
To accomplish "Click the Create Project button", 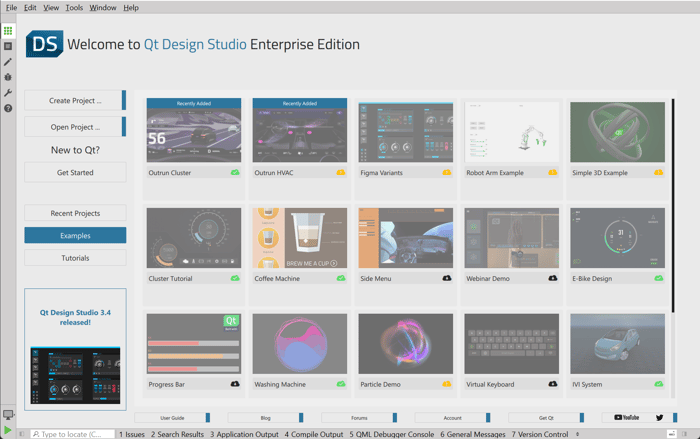I will pyautogui.click(x=75, y=100).
